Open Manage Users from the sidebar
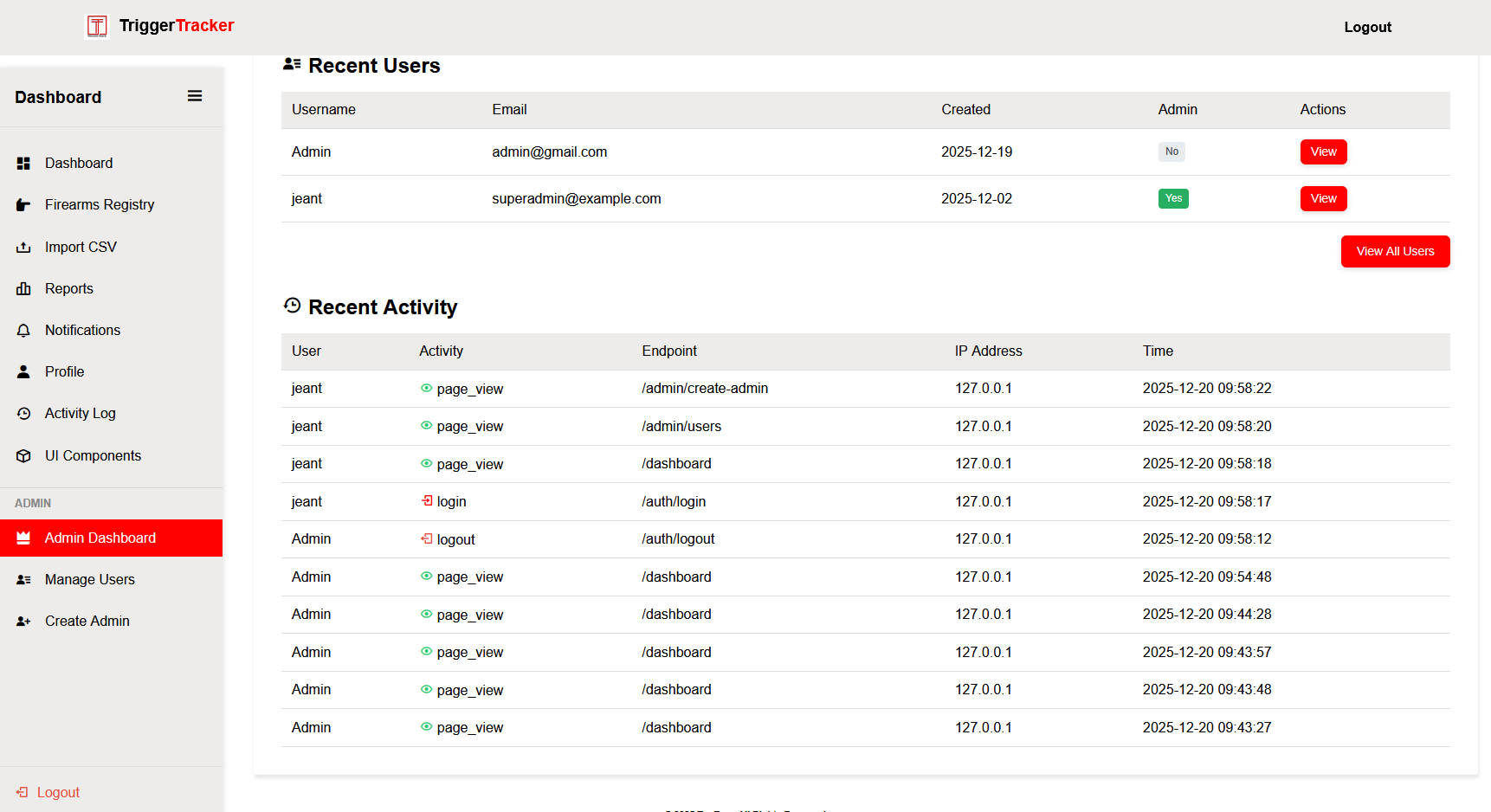1491x812 pixels. coord(90,579)
